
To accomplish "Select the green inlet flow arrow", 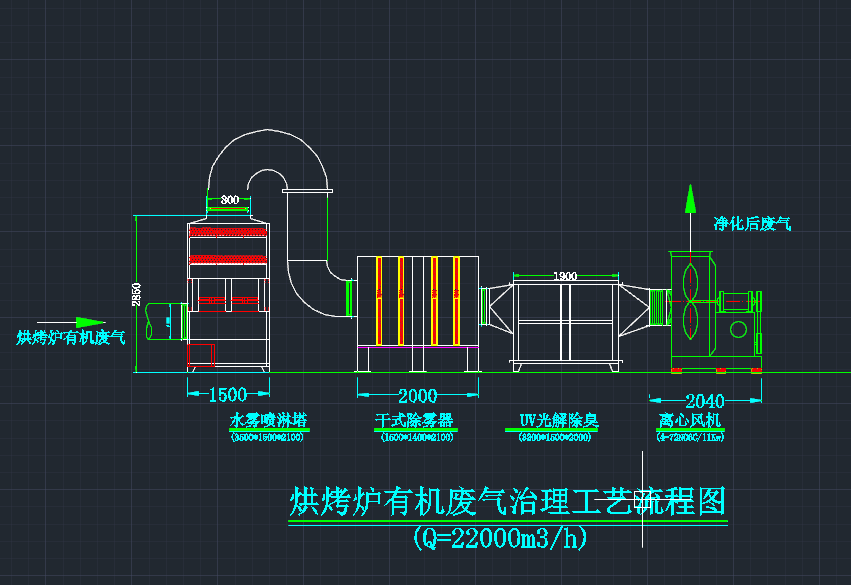I will click(90, 323).
